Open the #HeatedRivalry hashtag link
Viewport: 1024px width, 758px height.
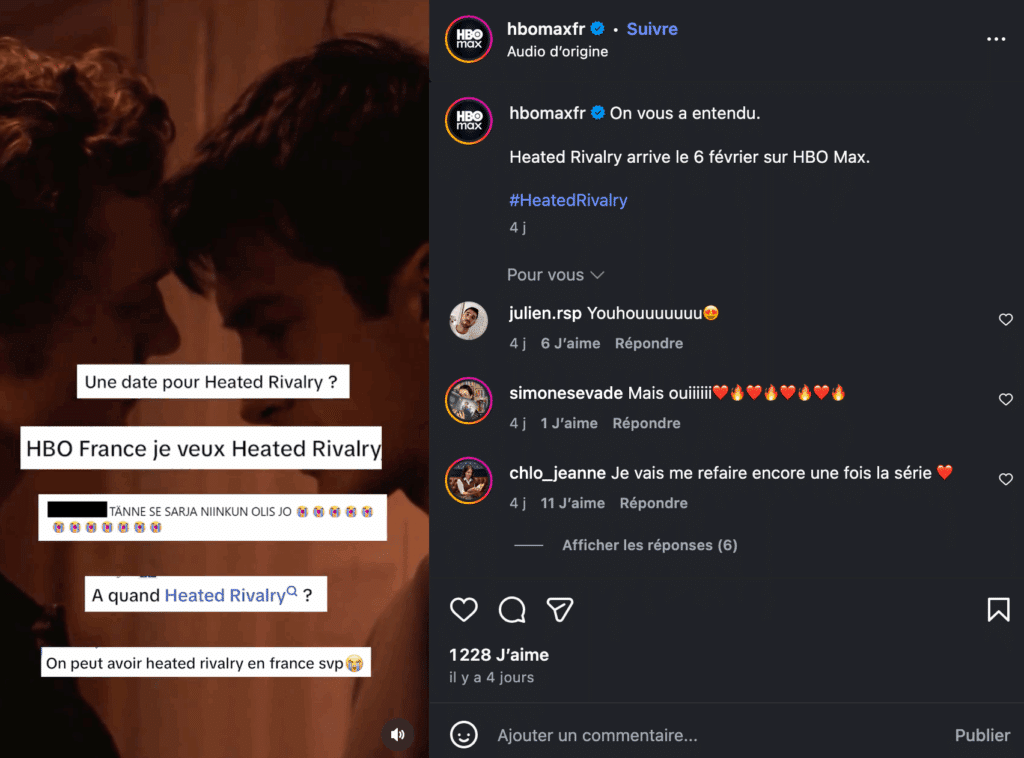[x=568, y=200]
